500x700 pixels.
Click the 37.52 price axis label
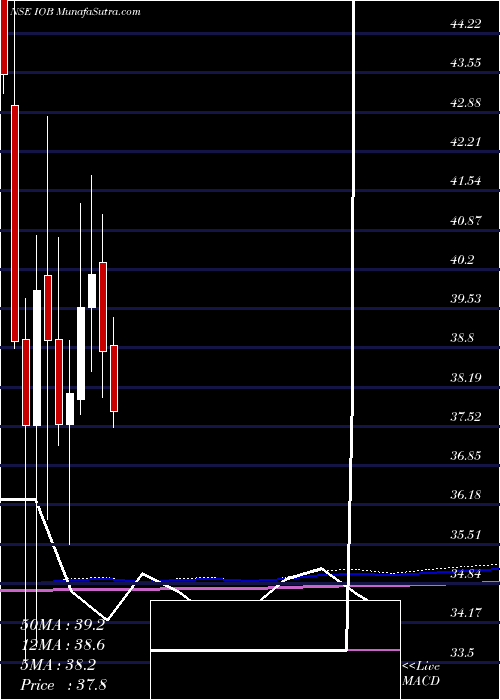[466, 417]
